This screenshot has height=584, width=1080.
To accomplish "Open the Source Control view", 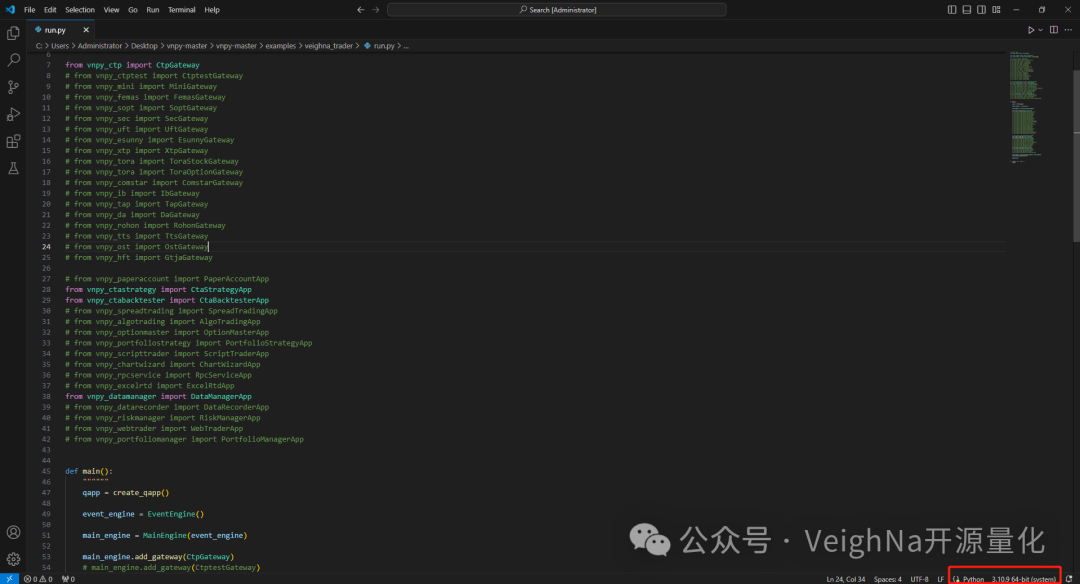I will [13, 87].
